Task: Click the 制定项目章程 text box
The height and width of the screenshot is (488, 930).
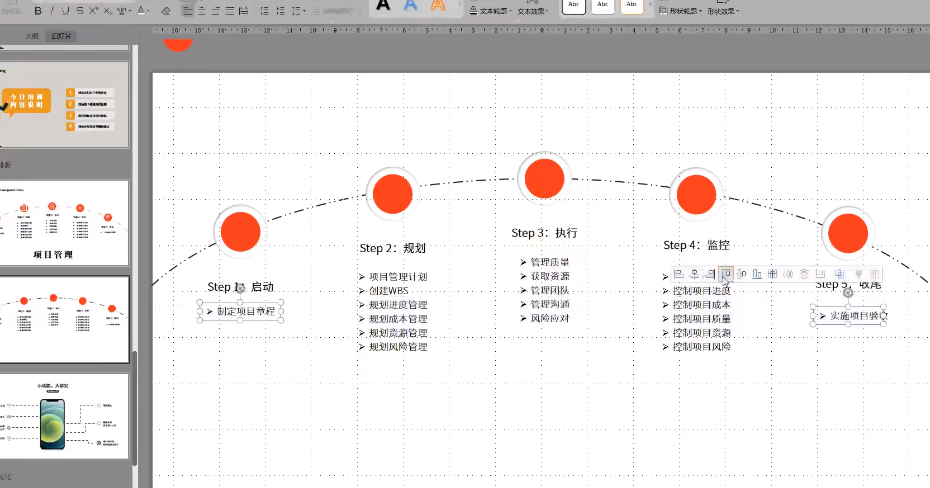Action: coord(240,311)
